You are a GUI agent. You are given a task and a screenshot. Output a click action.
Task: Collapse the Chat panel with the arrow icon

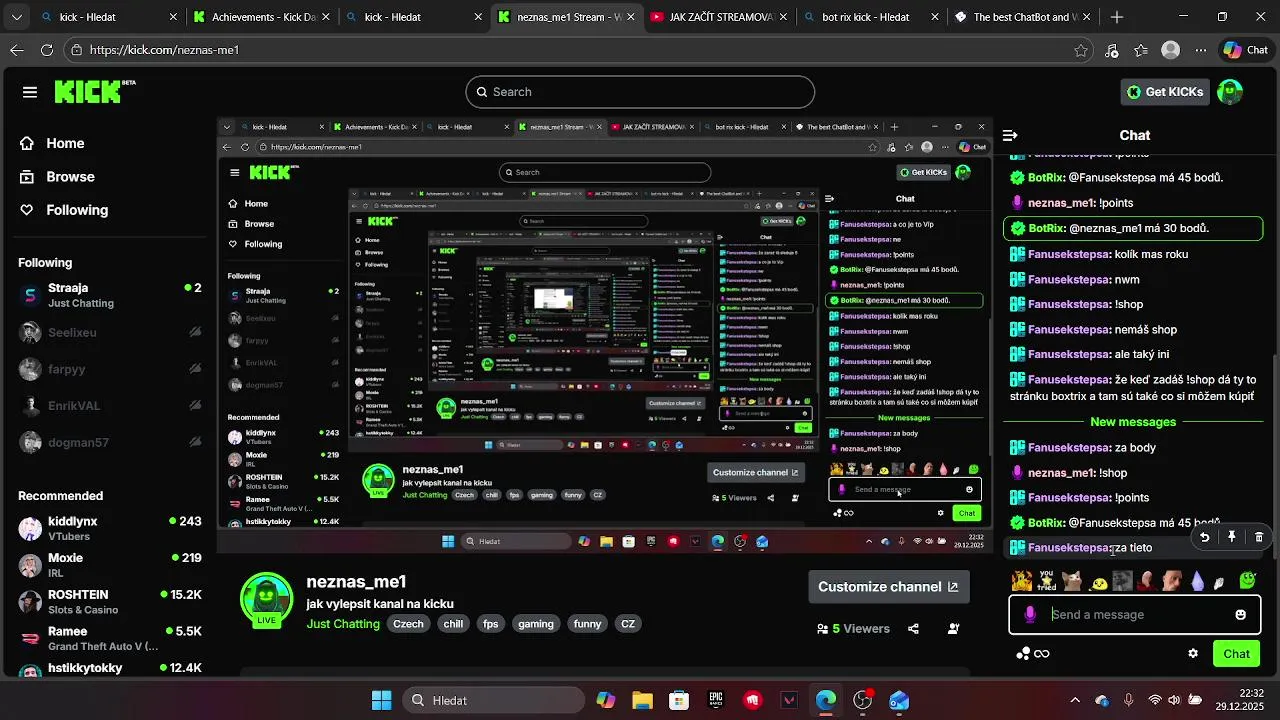point(1010,135)
